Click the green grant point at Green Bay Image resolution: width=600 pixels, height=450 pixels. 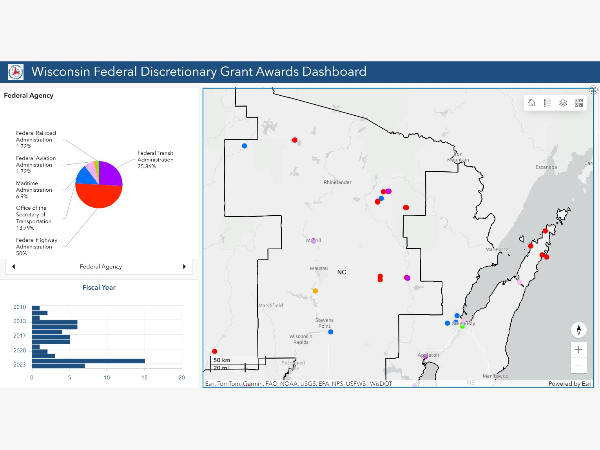(x=462, y=326)
